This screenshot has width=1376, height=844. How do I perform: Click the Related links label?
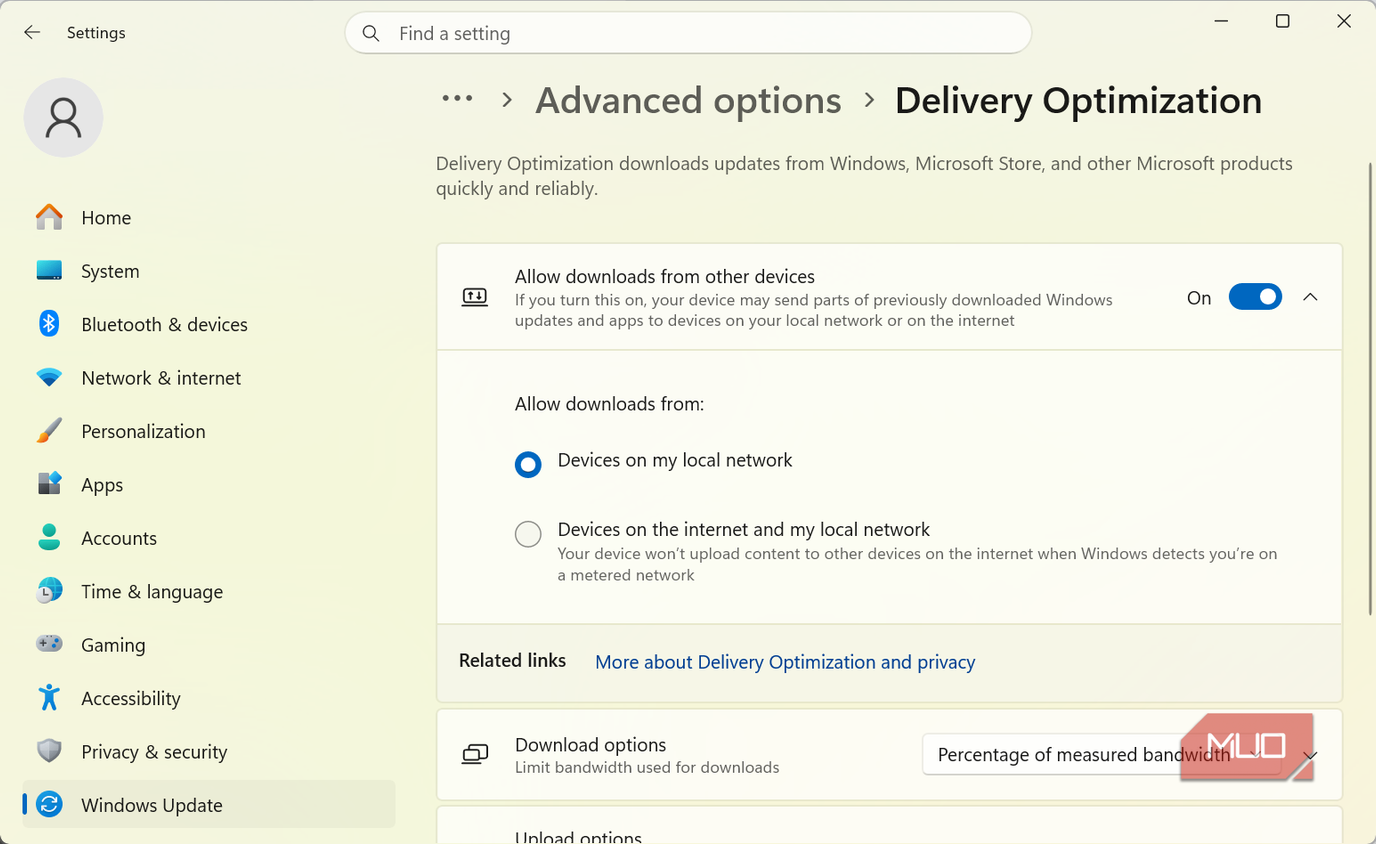[x=512, y=660]
